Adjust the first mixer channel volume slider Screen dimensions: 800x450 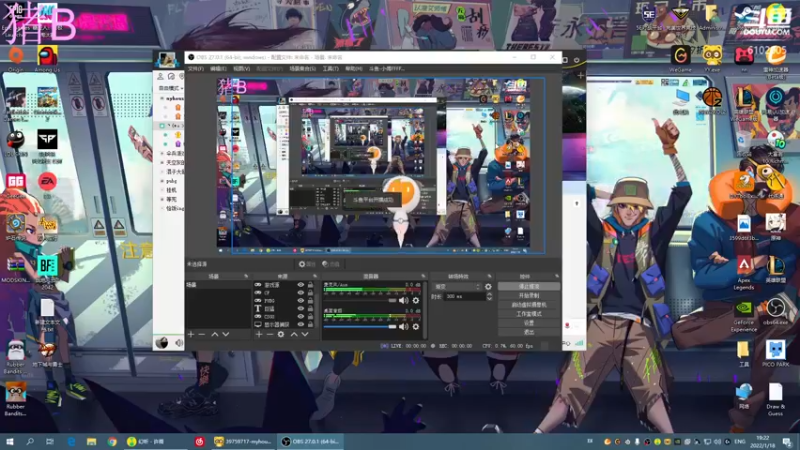[x=360, y=301]
